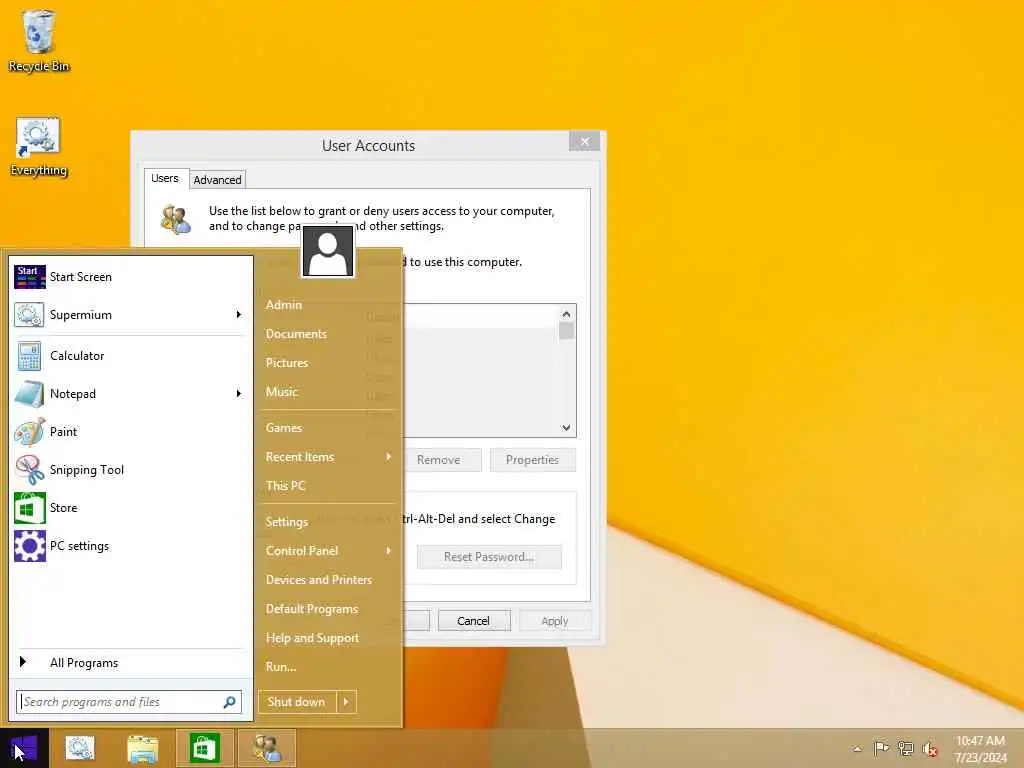Click the search magnifier icon

pyautogui.click(x=229, y=702)
